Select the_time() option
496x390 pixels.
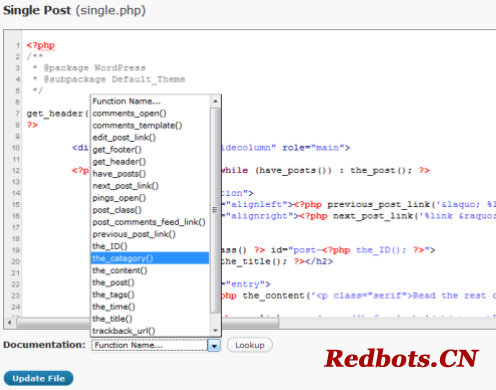(150, 307)
